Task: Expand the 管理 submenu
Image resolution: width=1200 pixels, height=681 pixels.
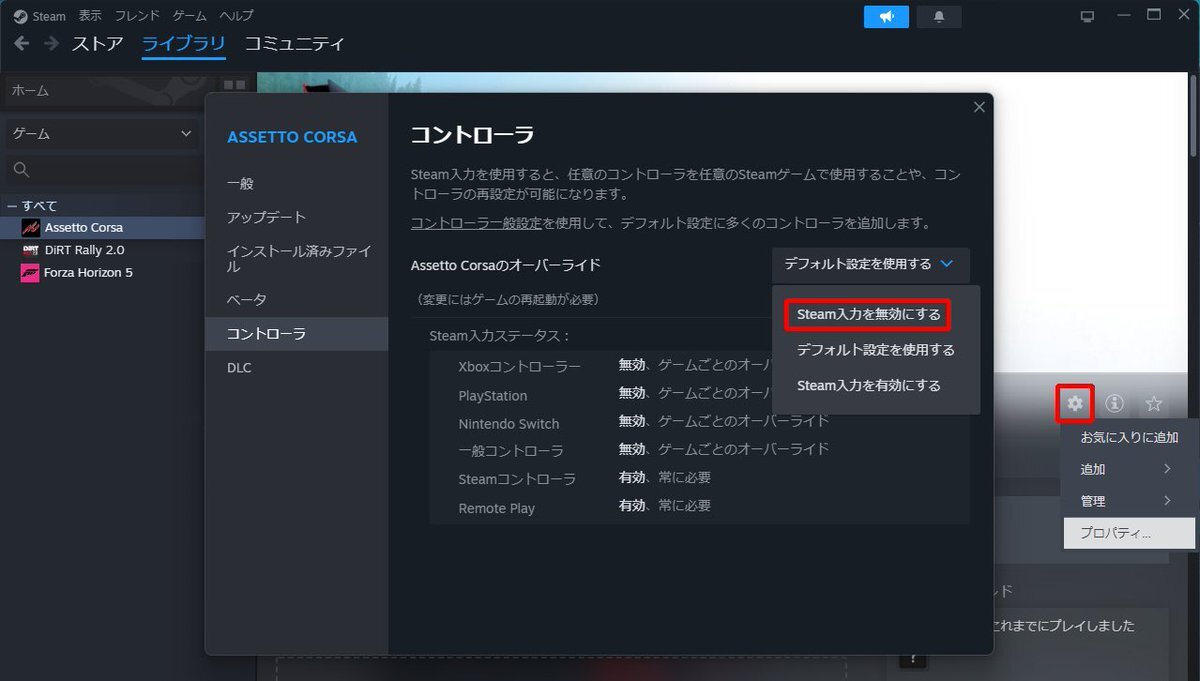Action: (1129, 501)
